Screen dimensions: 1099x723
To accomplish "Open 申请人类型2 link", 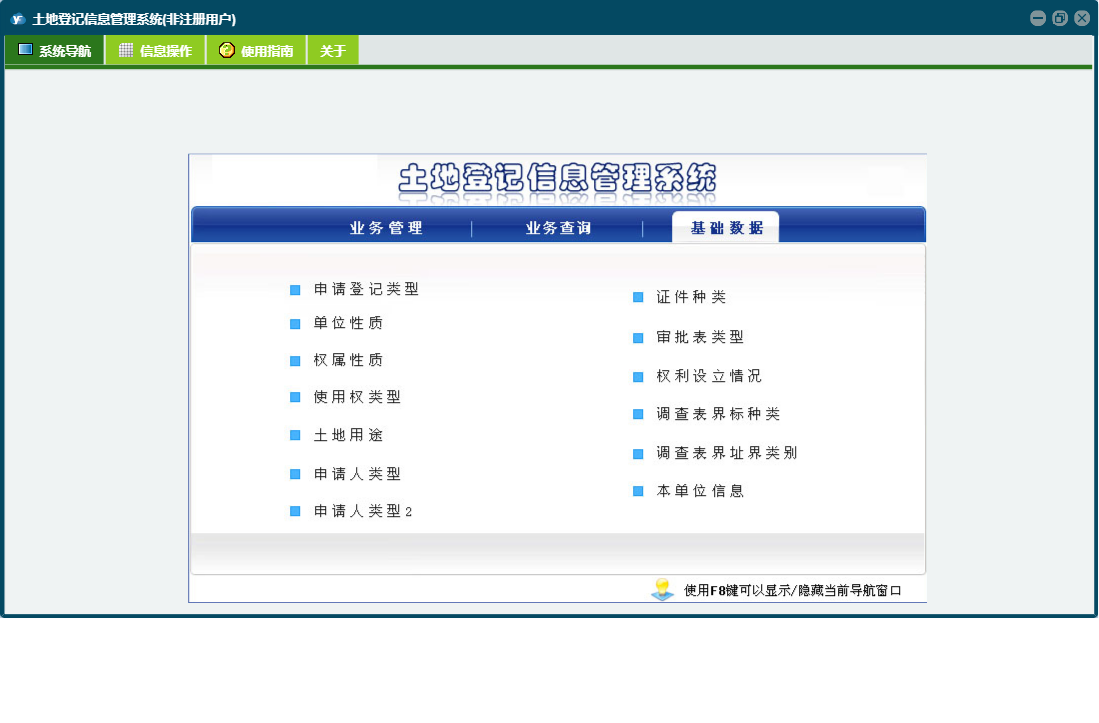I will tap(363, 511).
